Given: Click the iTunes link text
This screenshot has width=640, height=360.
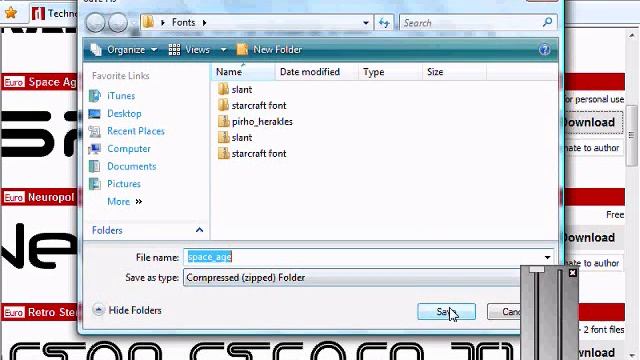Looking at the screenshot, I should (121, 96).
